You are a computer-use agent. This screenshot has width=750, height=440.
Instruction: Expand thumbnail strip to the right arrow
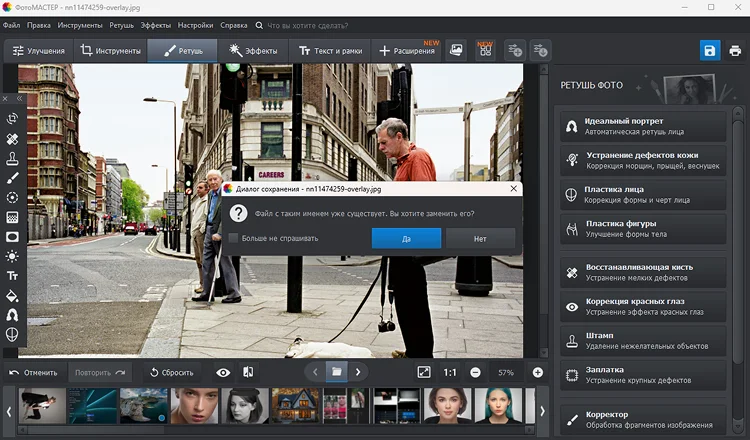tap(542, 411)
